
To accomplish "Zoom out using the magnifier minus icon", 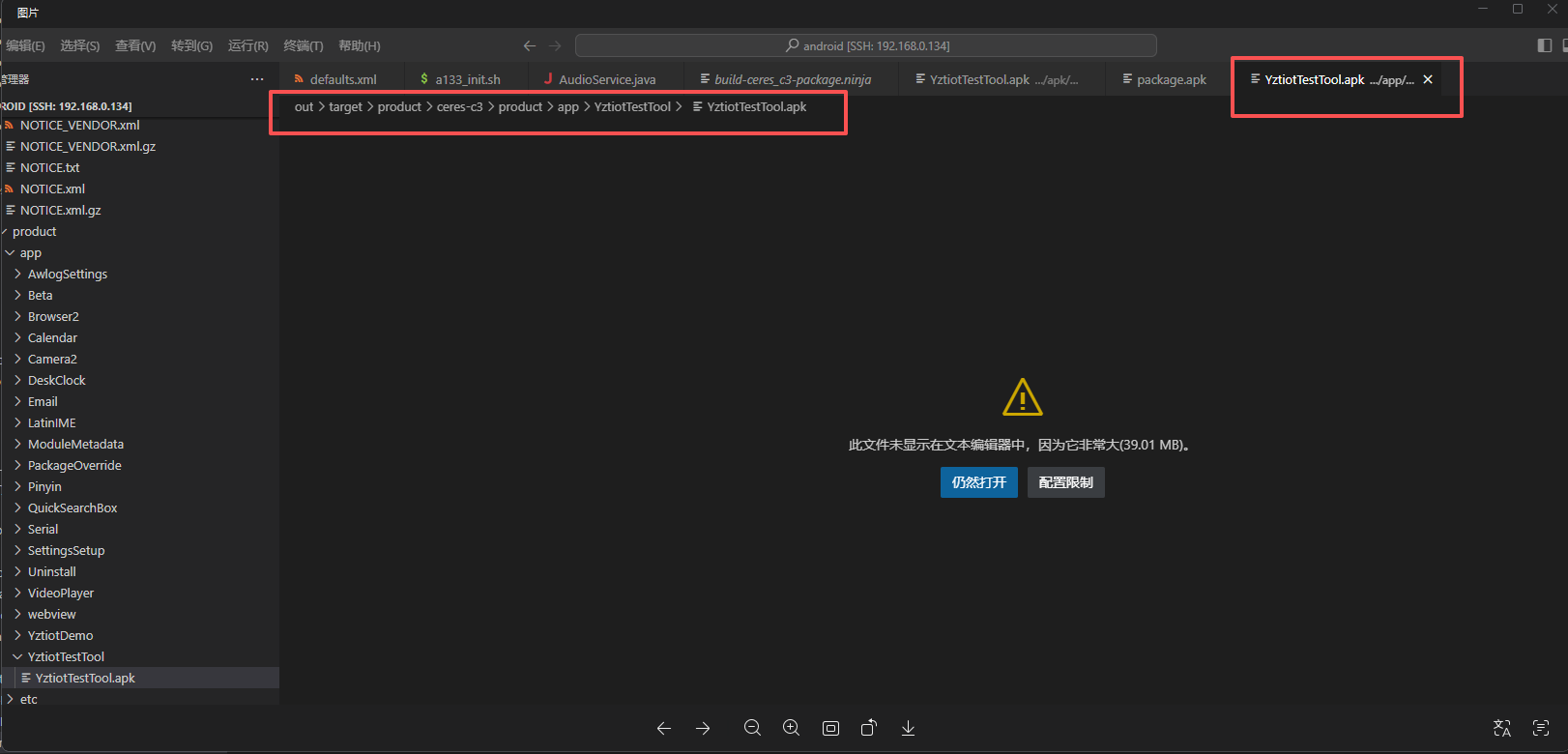I will coord(752,729).
